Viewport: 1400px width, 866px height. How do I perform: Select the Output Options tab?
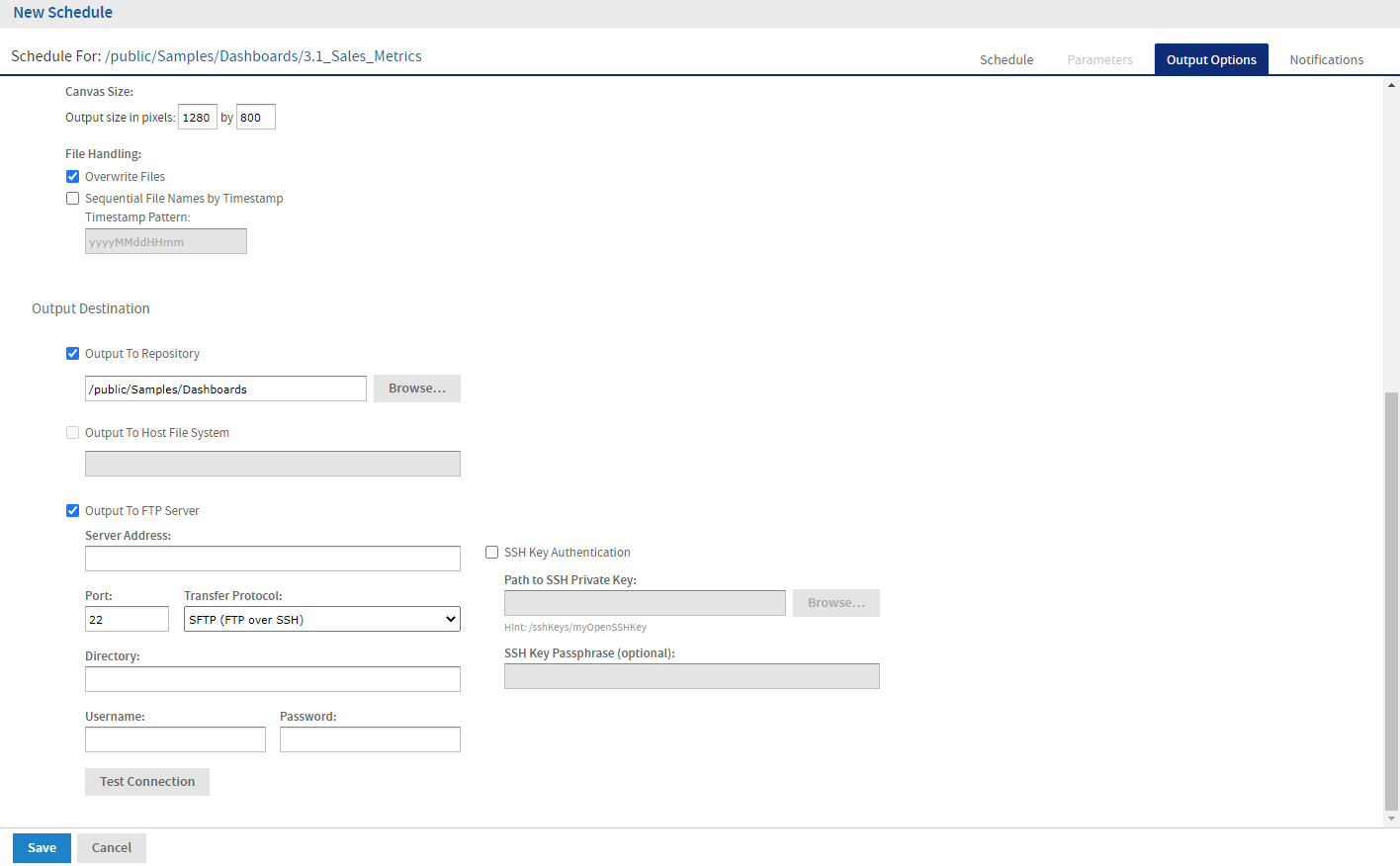pyautogui.click(x=1211, y=59)
